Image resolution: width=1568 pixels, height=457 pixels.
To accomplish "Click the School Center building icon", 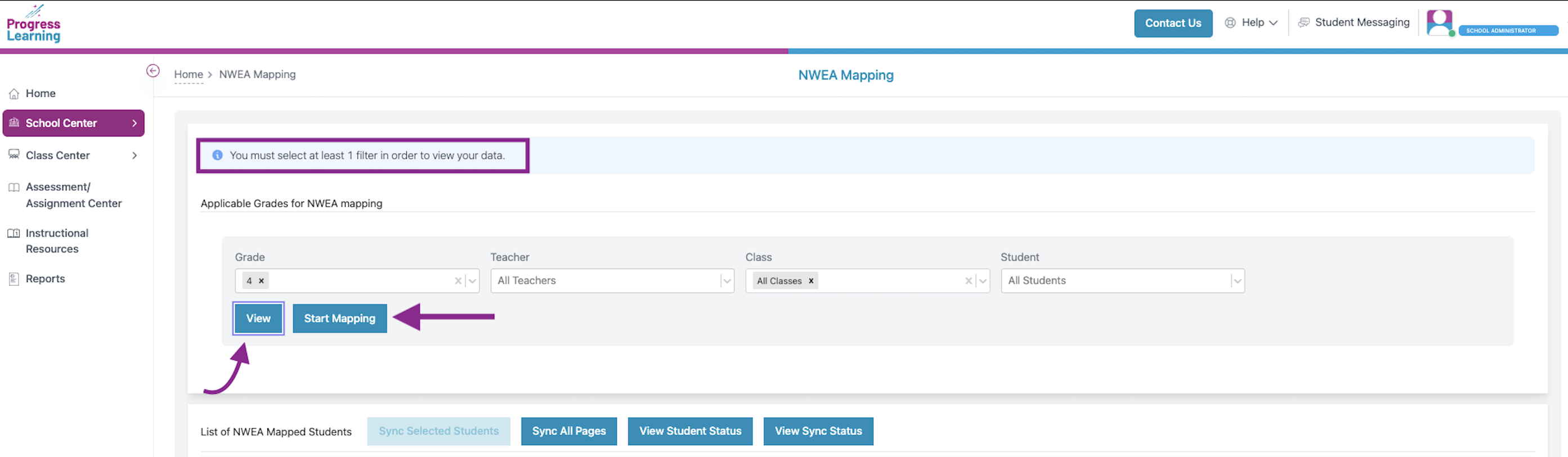I will pyautogui.click(x=14, y=122).
